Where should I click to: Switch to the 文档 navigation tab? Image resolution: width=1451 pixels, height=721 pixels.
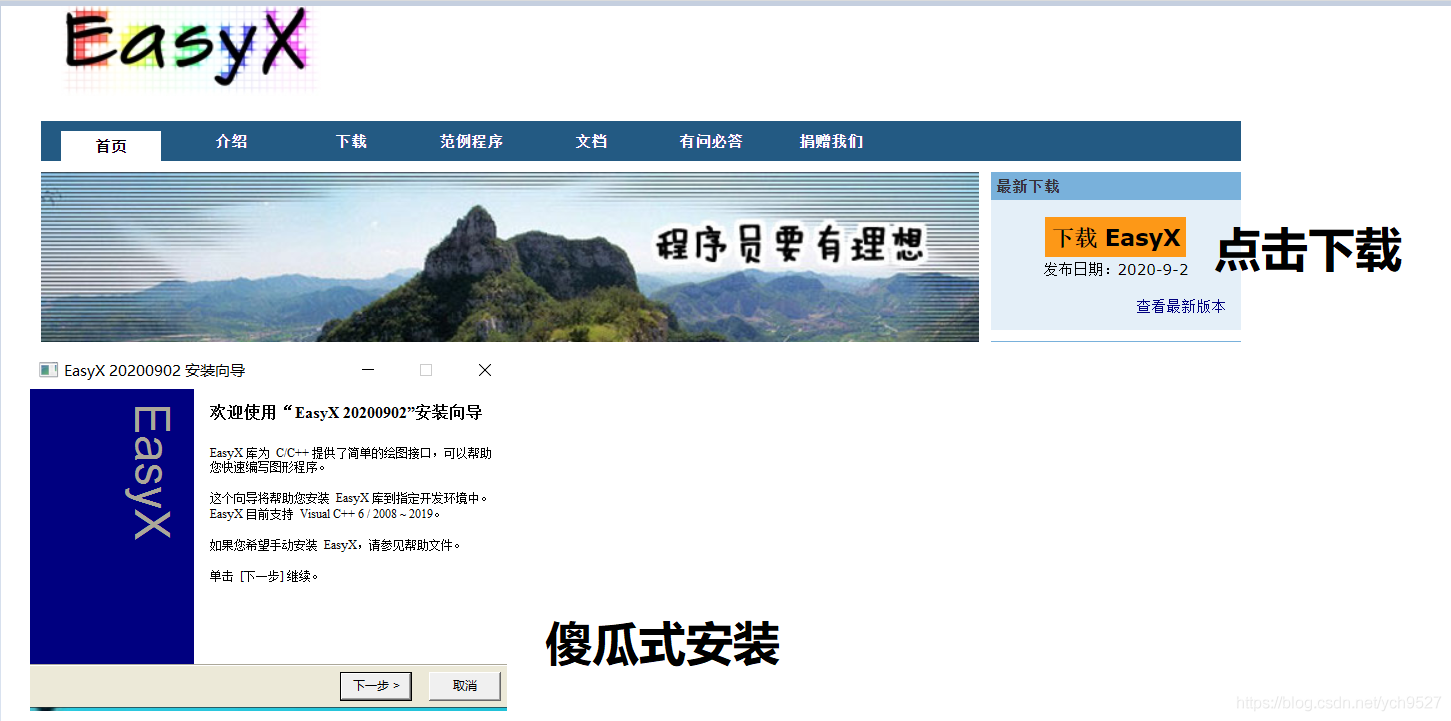point(591,141)
